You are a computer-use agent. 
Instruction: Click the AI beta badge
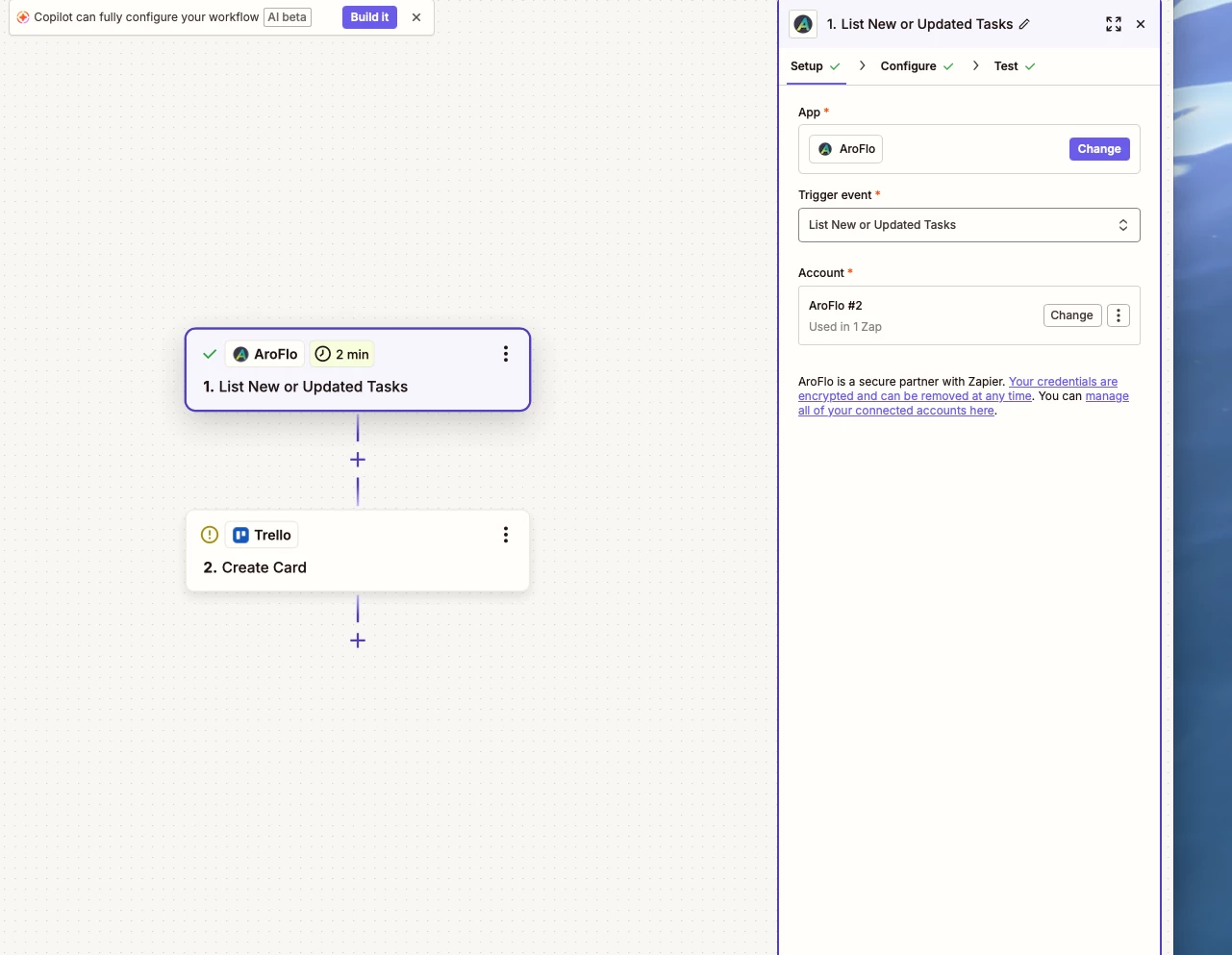pyautogui.click(x=288, y=17)
